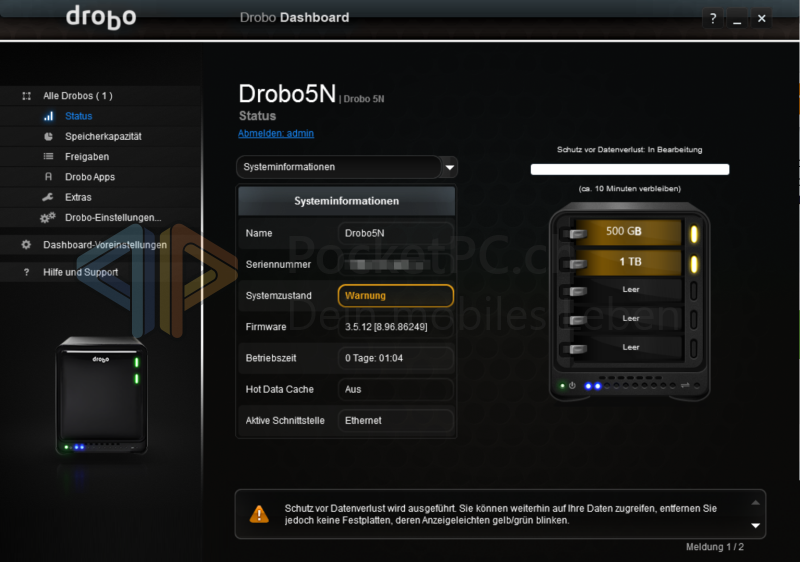800x562 pixels.
Task: Click the power icon on the Drobo diagram
Action: 572,386
